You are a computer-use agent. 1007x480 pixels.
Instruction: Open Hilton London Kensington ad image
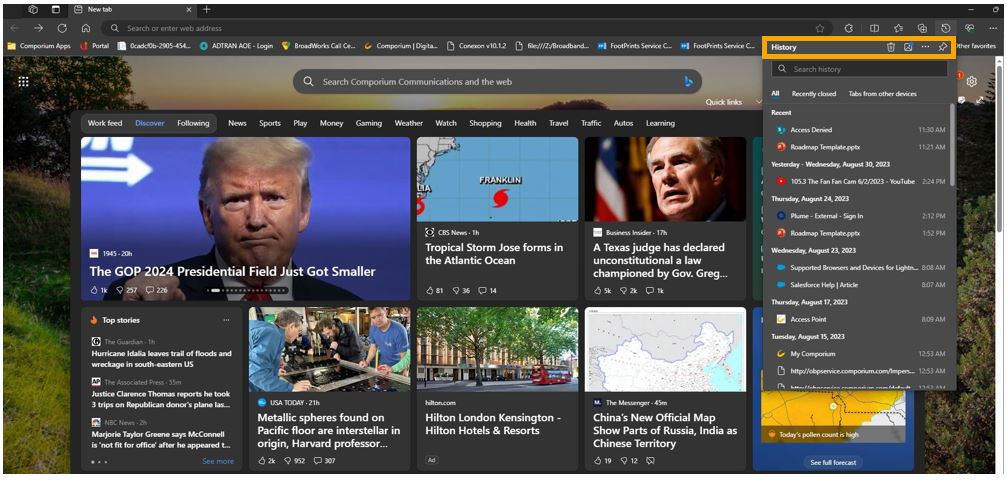point(497,350)
